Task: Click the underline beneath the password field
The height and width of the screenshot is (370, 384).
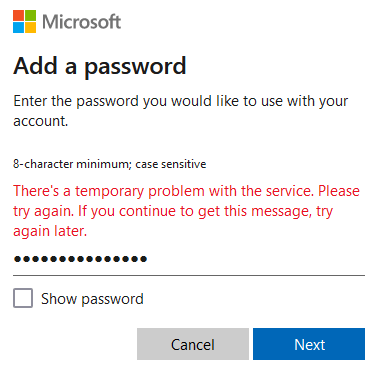Action: pyautogui.click(x=189, y=275)
